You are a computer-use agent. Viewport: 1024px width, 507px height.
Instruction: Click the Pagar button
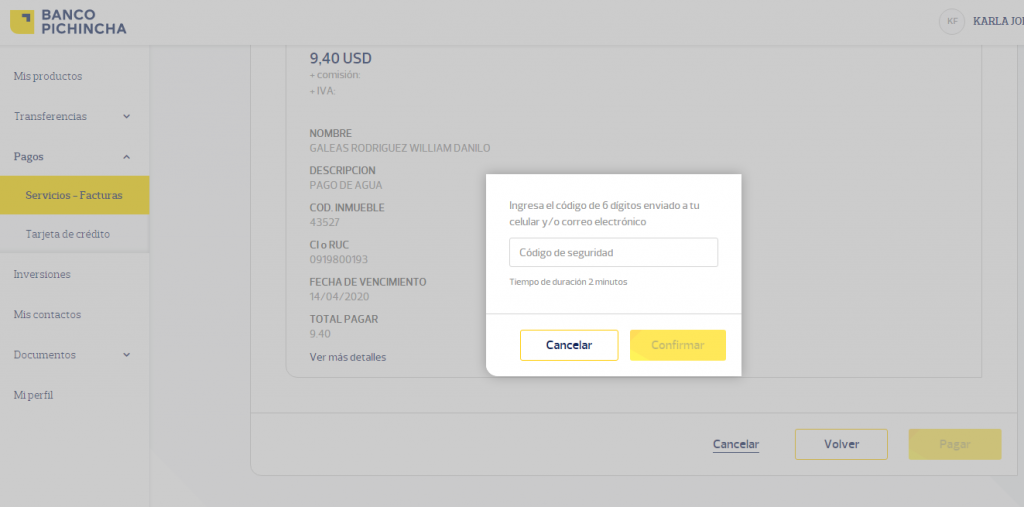955,444
